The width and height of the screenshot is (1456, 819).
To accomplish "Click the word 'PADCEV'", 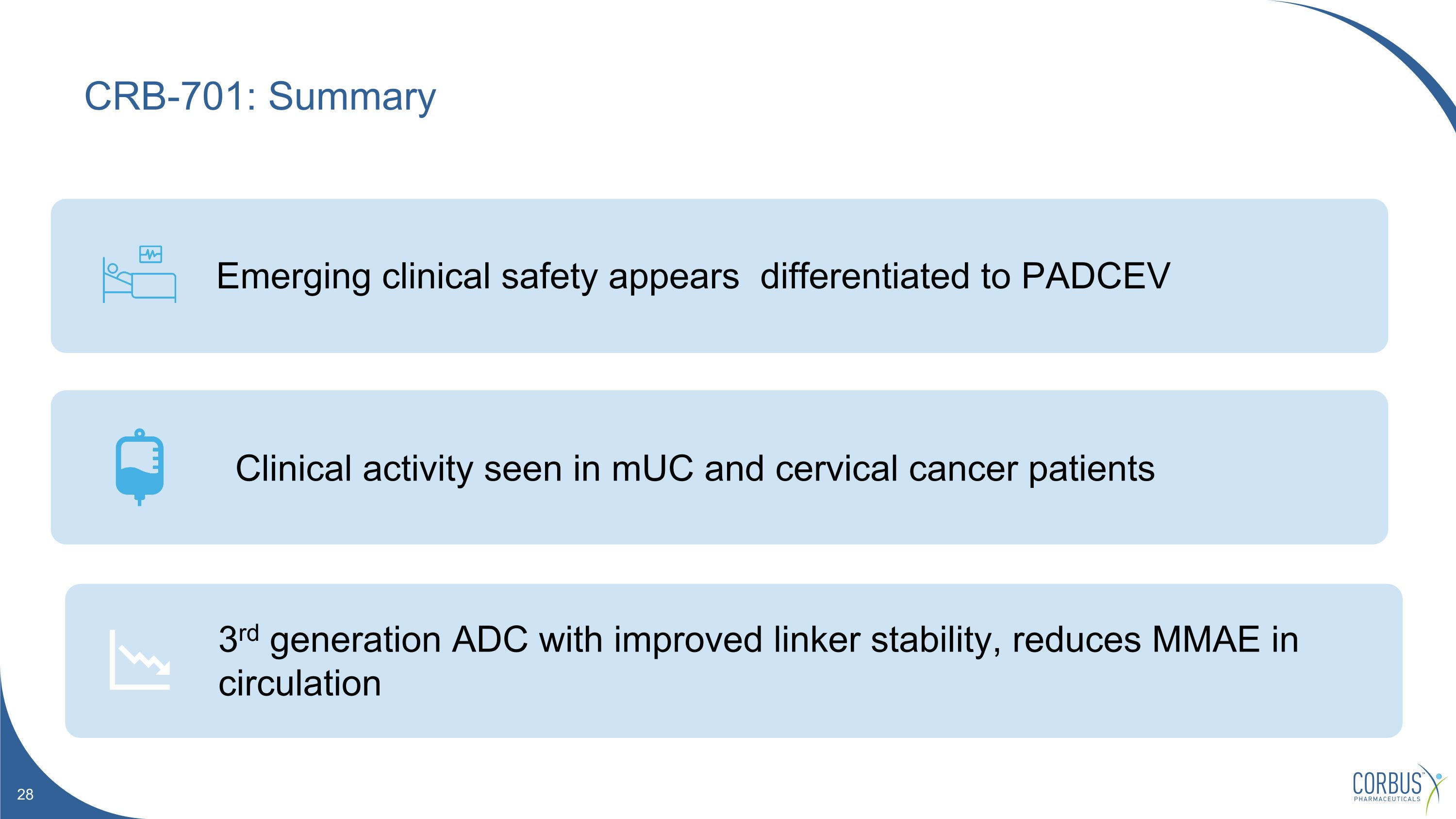I will click(x=1095, y=276).
